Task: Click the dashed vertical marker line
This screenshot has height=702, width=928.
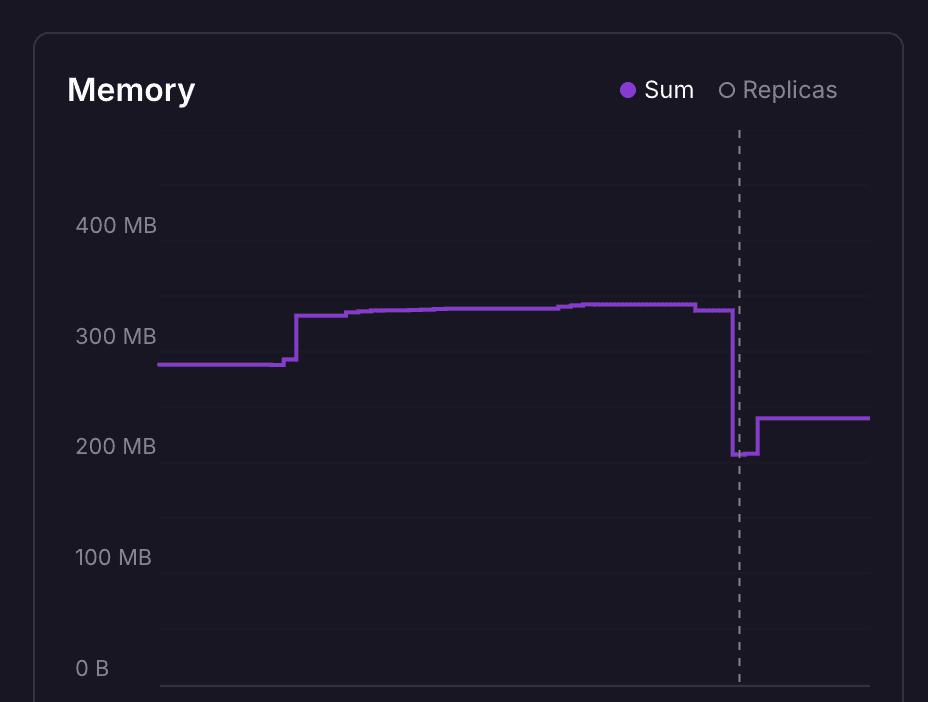Action: [739, 560]
